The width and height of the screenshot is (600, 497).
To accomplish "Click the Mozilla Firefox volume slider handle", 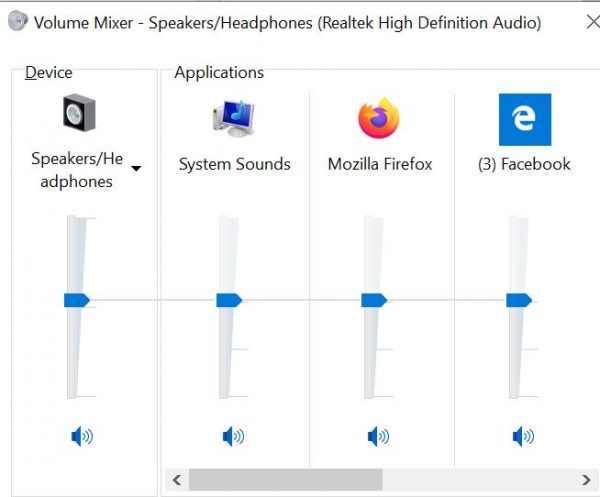I will click(x=374, y=300).
